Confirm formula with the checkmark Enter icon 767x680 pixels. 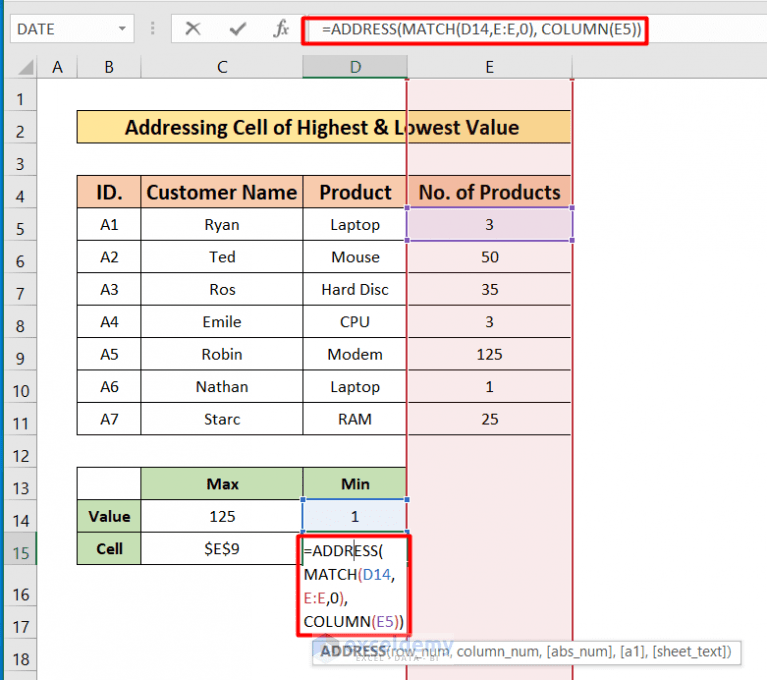click(238, 29)
